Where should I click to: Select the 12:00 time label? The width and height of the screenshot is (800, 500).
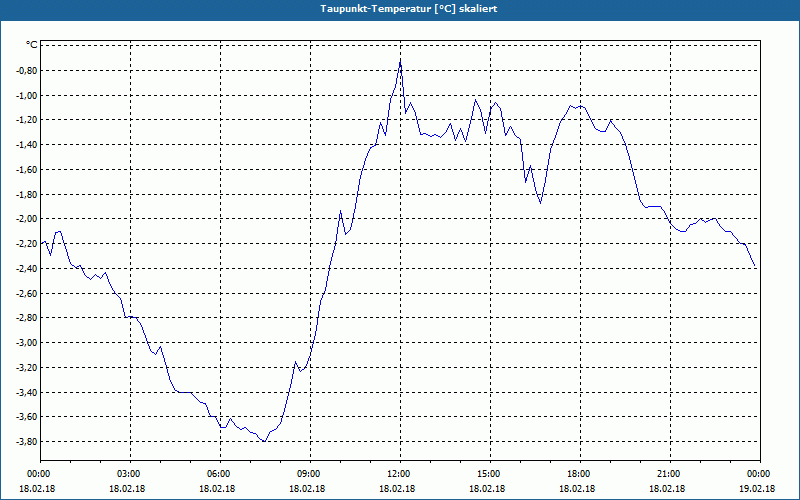(x=401, y=474)
